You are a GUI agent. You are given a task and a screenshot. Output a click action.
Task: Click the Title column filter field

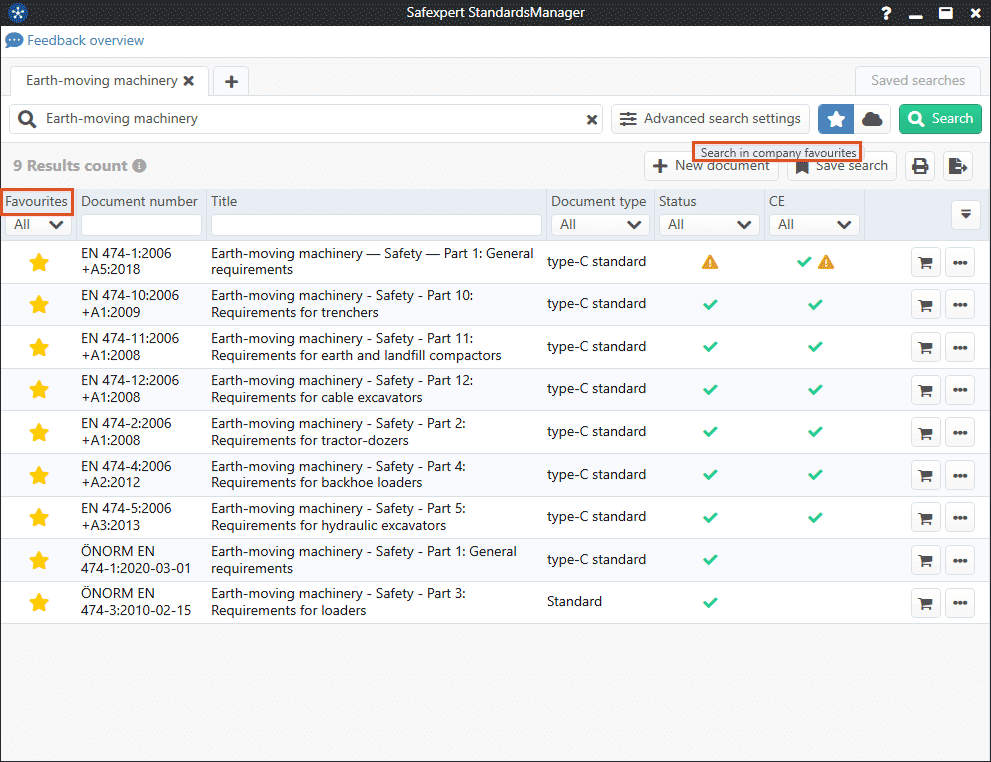click(376, 225)
